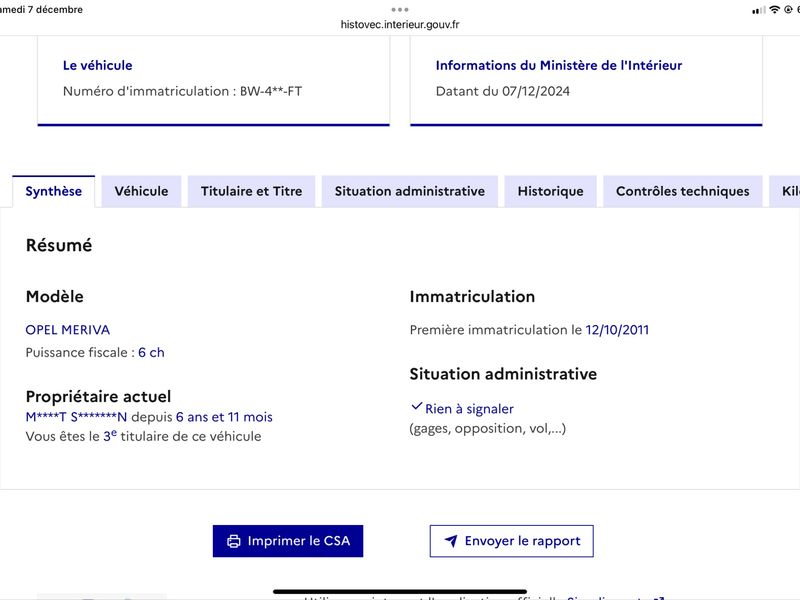Image resolution: width=800 pixels, height=600 pixels.
Task: Click the owner name M****T S*******N
Action: [x=76, y=417]
